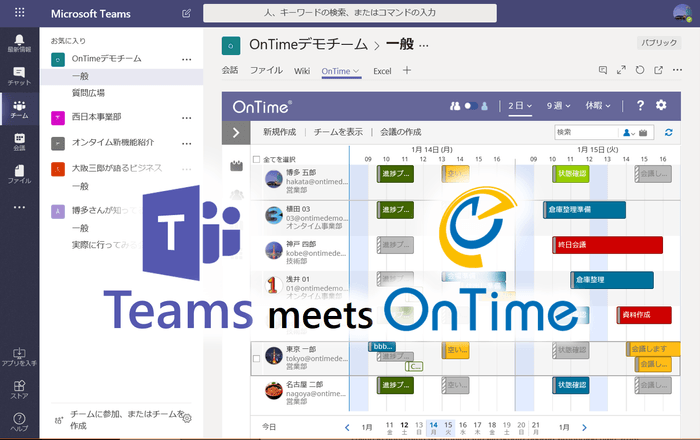Click the OnTime 検索 search field
This screenshot has height=440, width=700.
click(586, 132)
